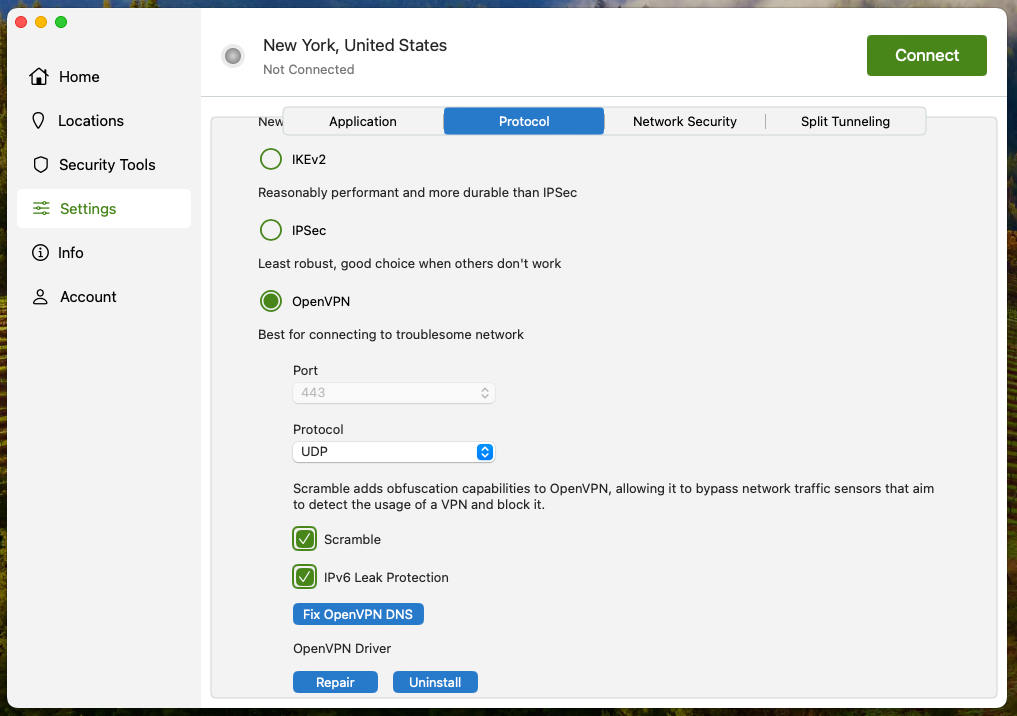1017x716 pixels.
Task: Disable the IPv6 Leak Protection checkbox
Action: coord(304,577)
